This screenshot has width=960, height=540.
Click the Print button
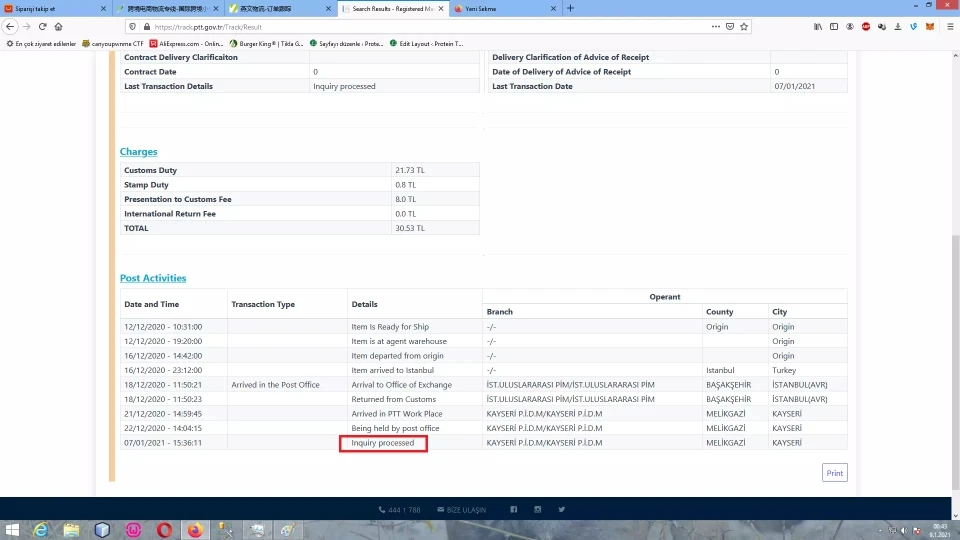[834, 473]
